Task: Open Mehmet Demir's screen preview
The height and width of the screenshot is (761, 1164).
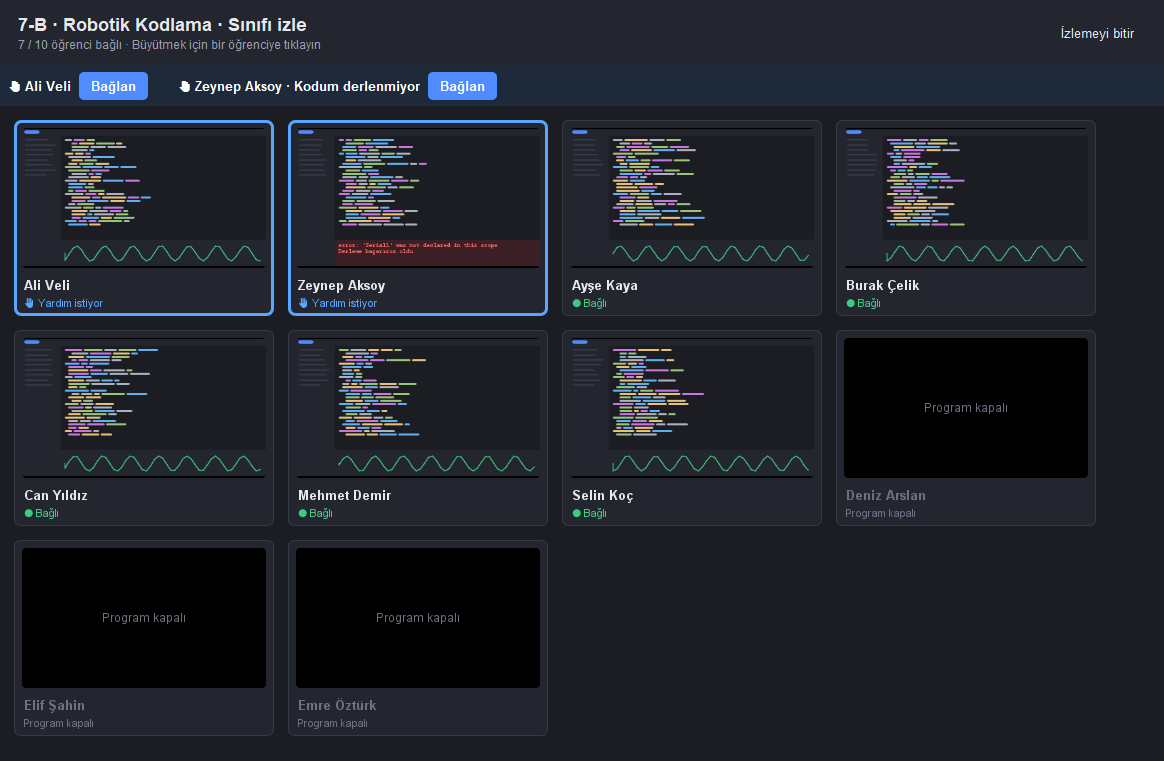Action: point(418,408)
